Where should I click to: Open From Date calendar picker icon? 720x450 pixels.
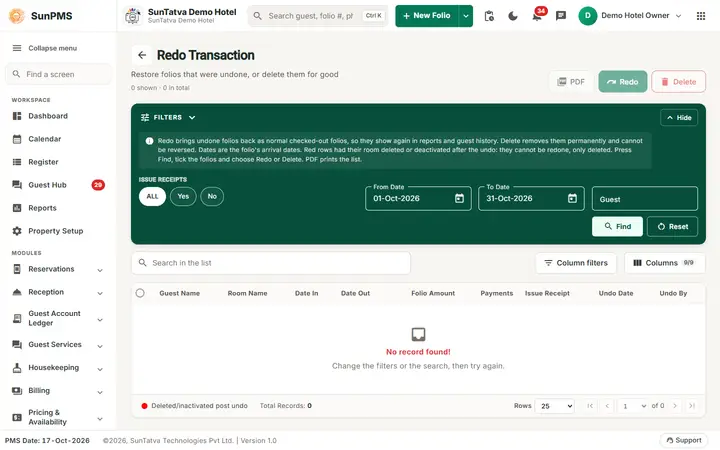tap(459, 198)
